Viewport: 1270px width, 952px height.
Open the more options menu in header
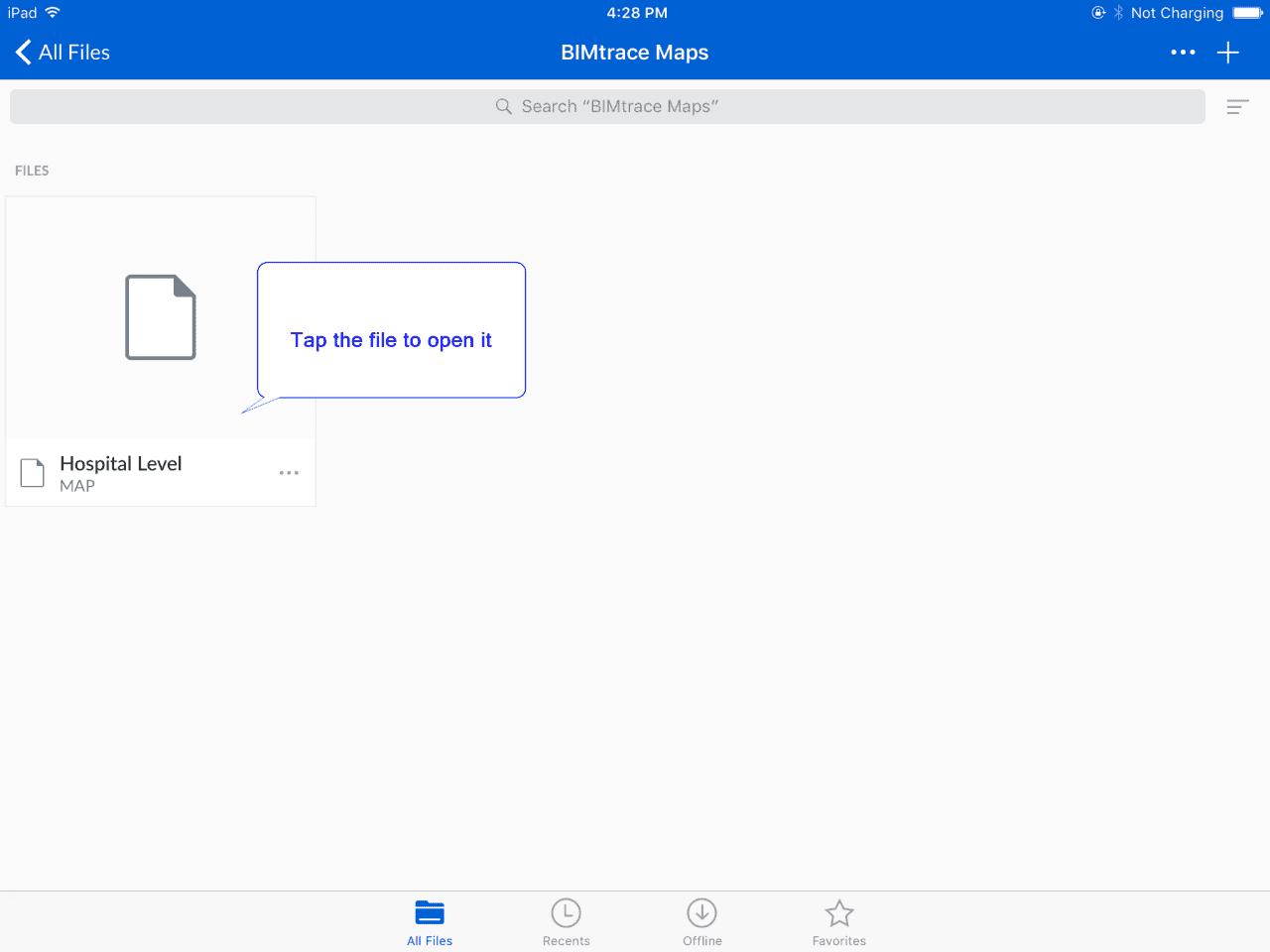tap(1183, 53)
